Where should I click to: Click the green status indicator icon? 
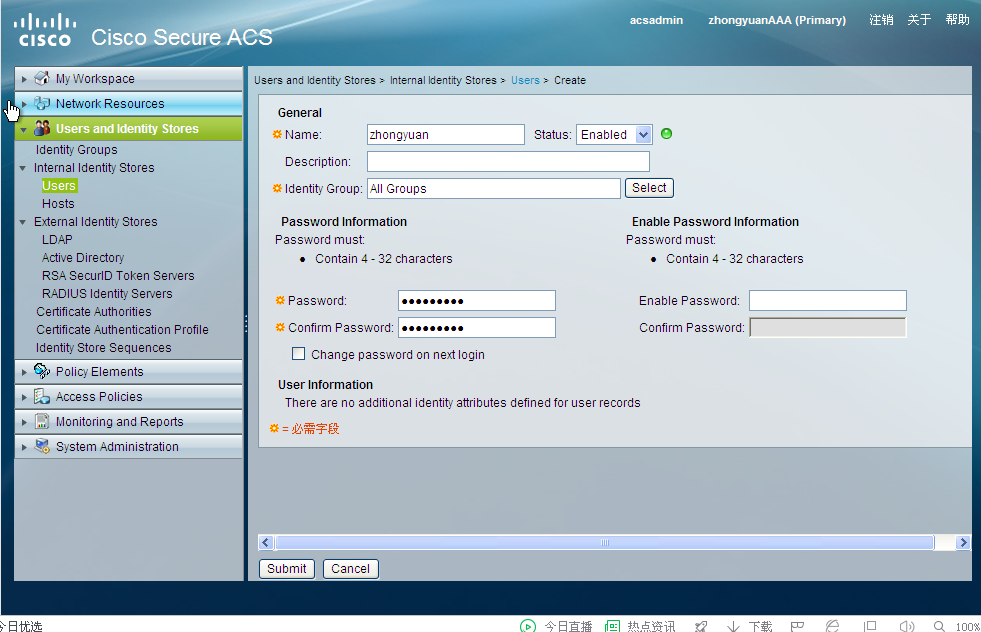(666, 133)
